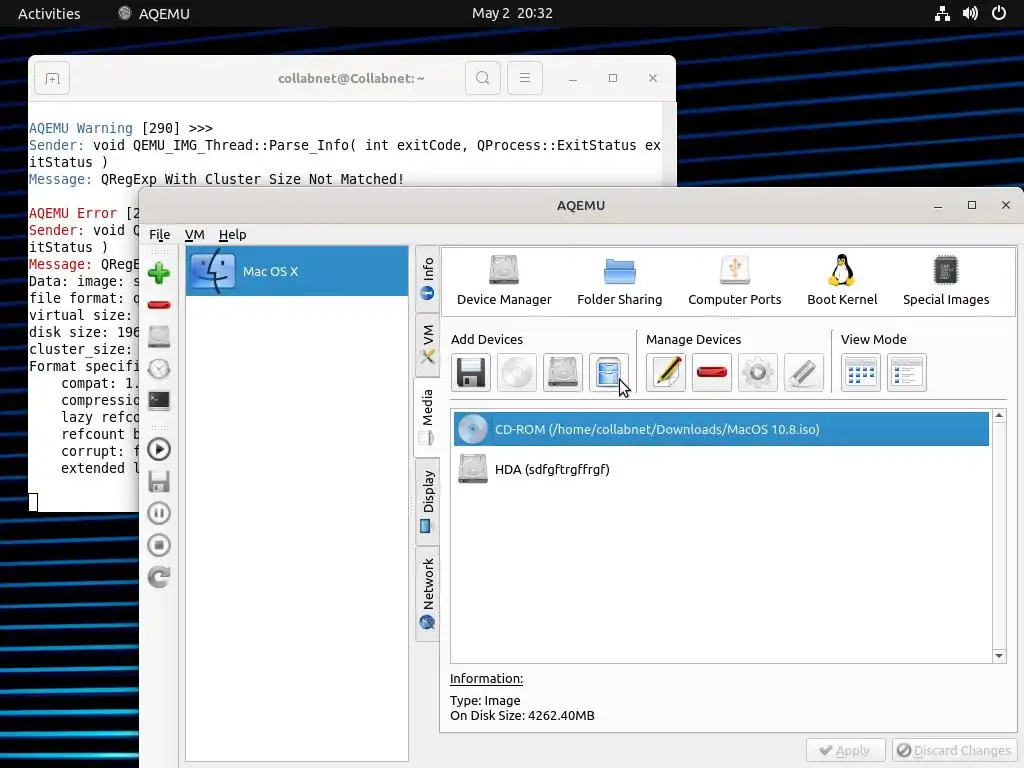The width and height of the screenshot is (1024, 768).
Task: Switch to the VM tab
Action: pos(428,345)
